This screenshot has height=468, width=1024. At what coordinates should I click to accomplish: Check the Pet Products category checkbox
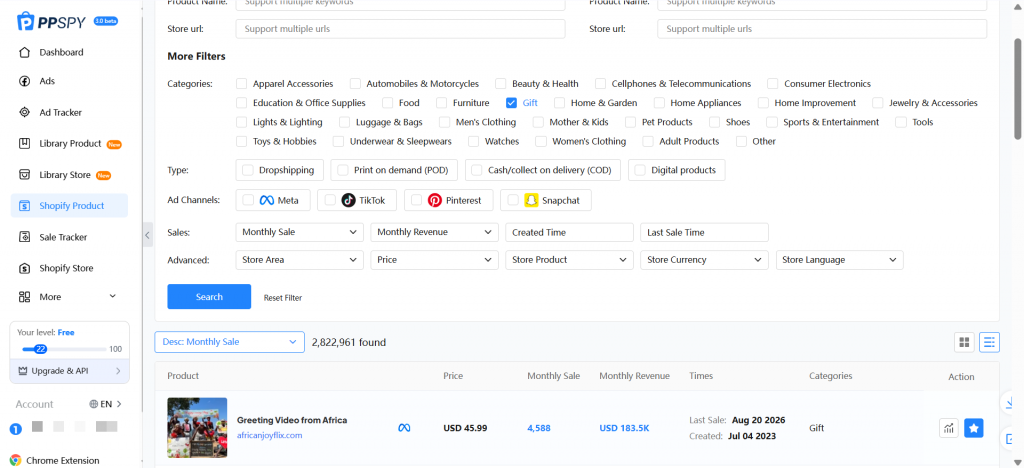coord(630,122)
